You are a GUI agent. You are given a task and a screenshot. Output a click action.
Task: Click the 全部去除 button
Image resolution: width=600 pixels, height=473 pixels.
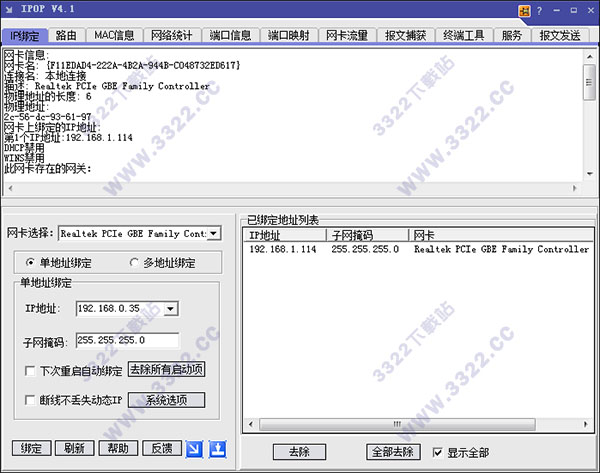pyautogui.click(x=393, y=452)
